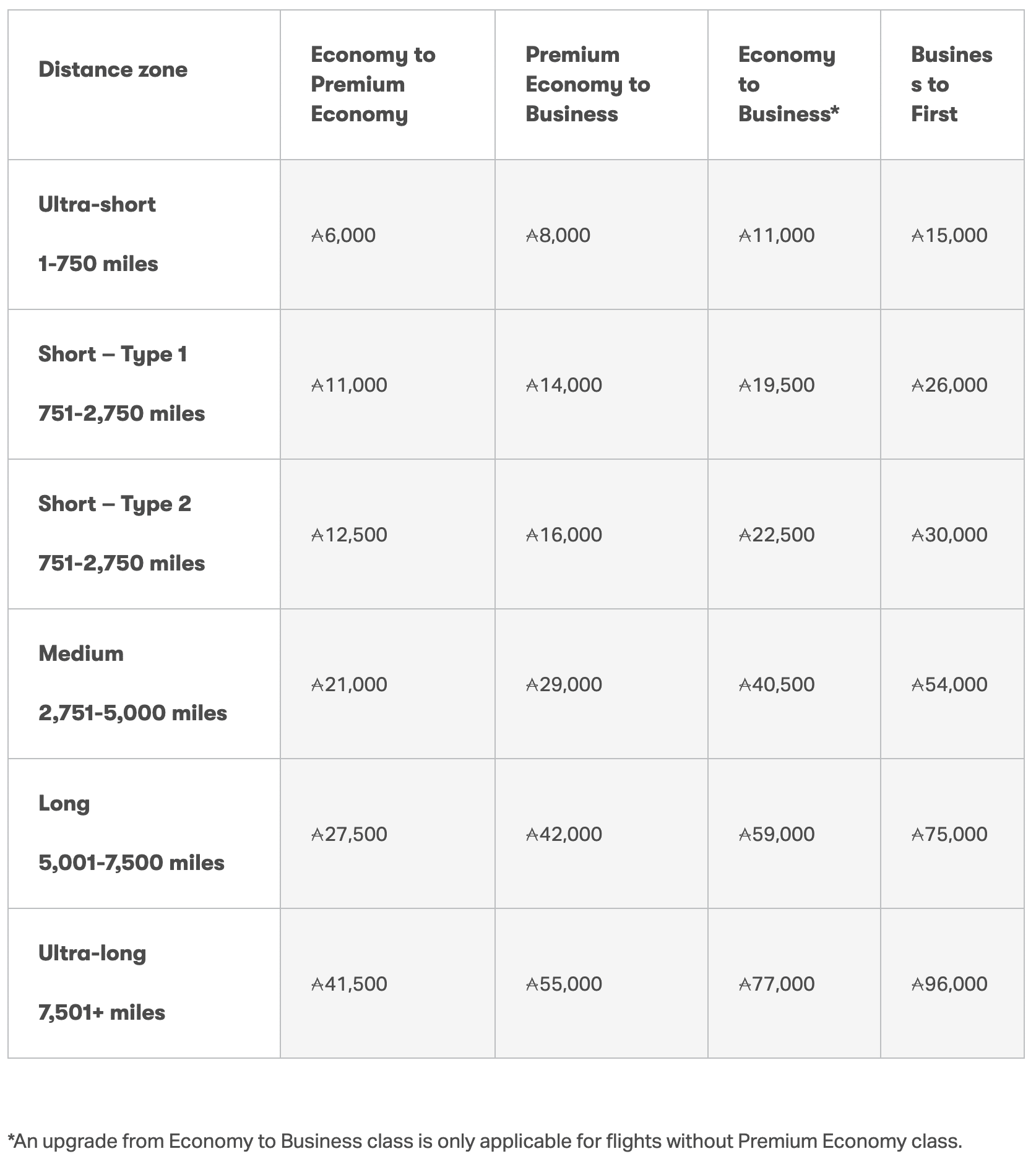Click the 6,000 Avios value cell

coord(343,235)
